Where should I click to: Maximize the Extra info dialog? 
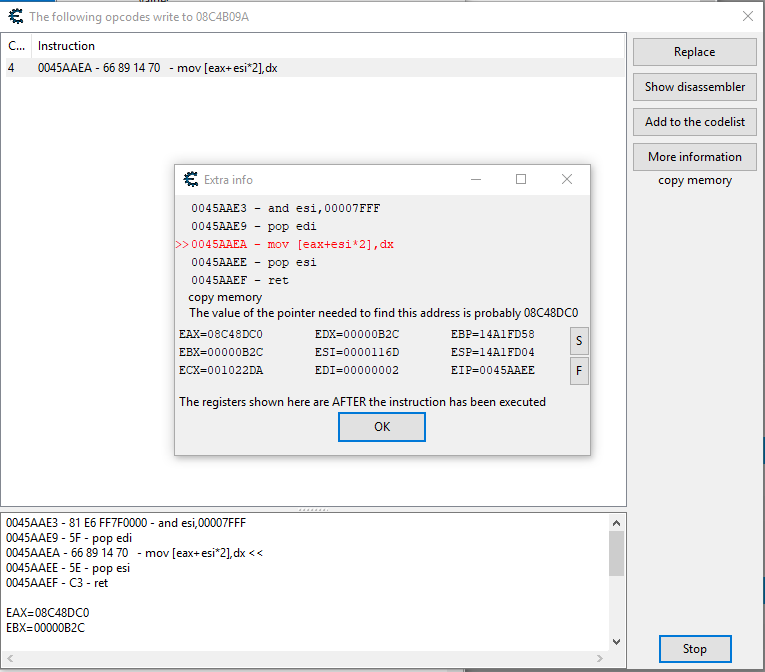tap(520, 180)
